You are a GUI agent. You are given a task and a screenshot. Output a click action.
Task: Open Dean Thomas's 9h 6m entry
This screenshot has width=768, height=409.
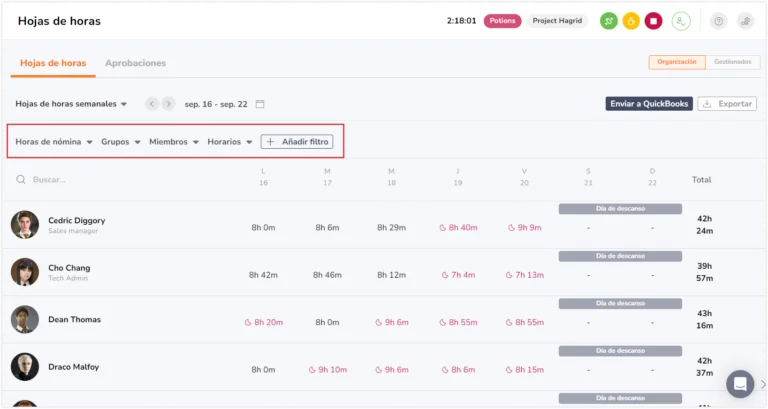pos(392,322)
